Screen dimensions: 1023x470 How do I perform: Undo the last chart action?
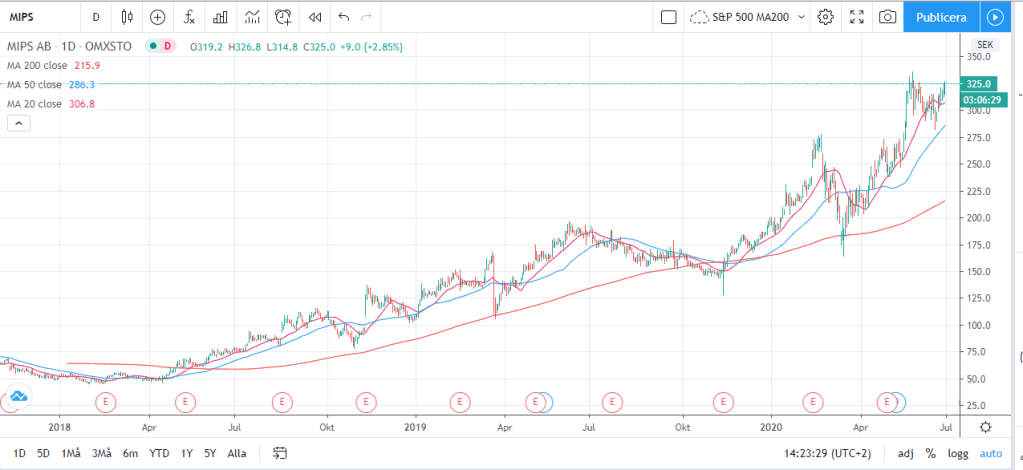pos(345,17)
